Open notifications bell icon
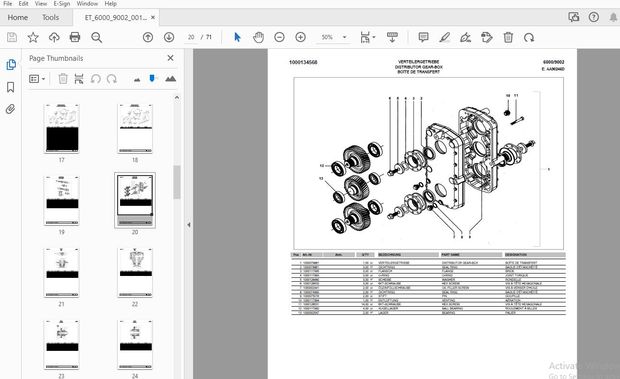Viewport: 620px width, 379px height. 613,17
